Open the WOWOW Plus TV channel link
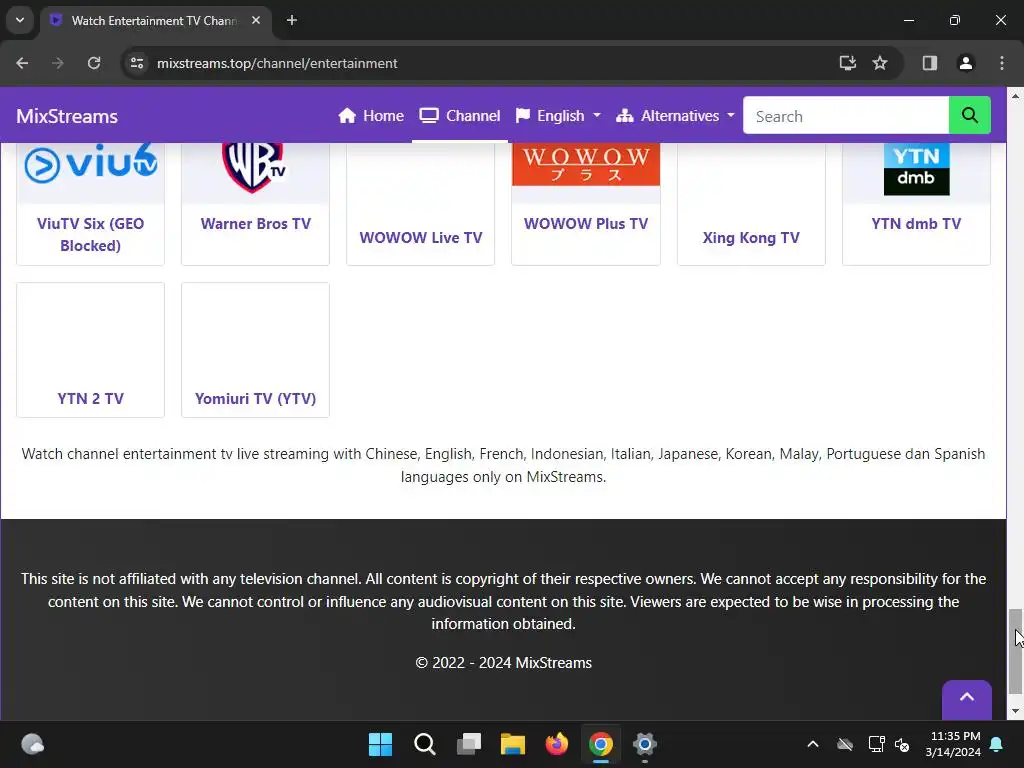 coord(586,223)
